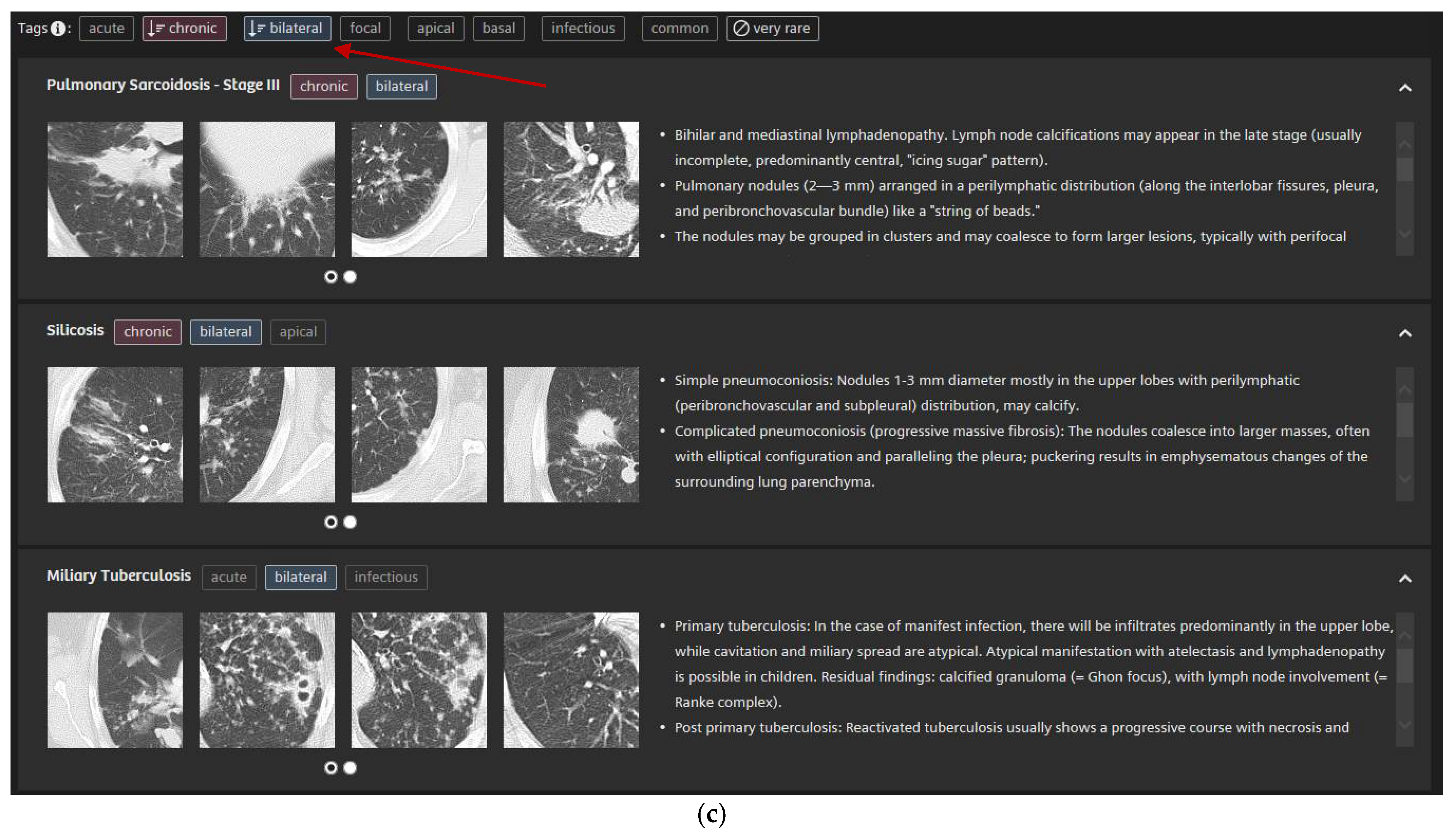Toggle the focal filter tag
1456x833 pixels.
[x=365, y=28]
